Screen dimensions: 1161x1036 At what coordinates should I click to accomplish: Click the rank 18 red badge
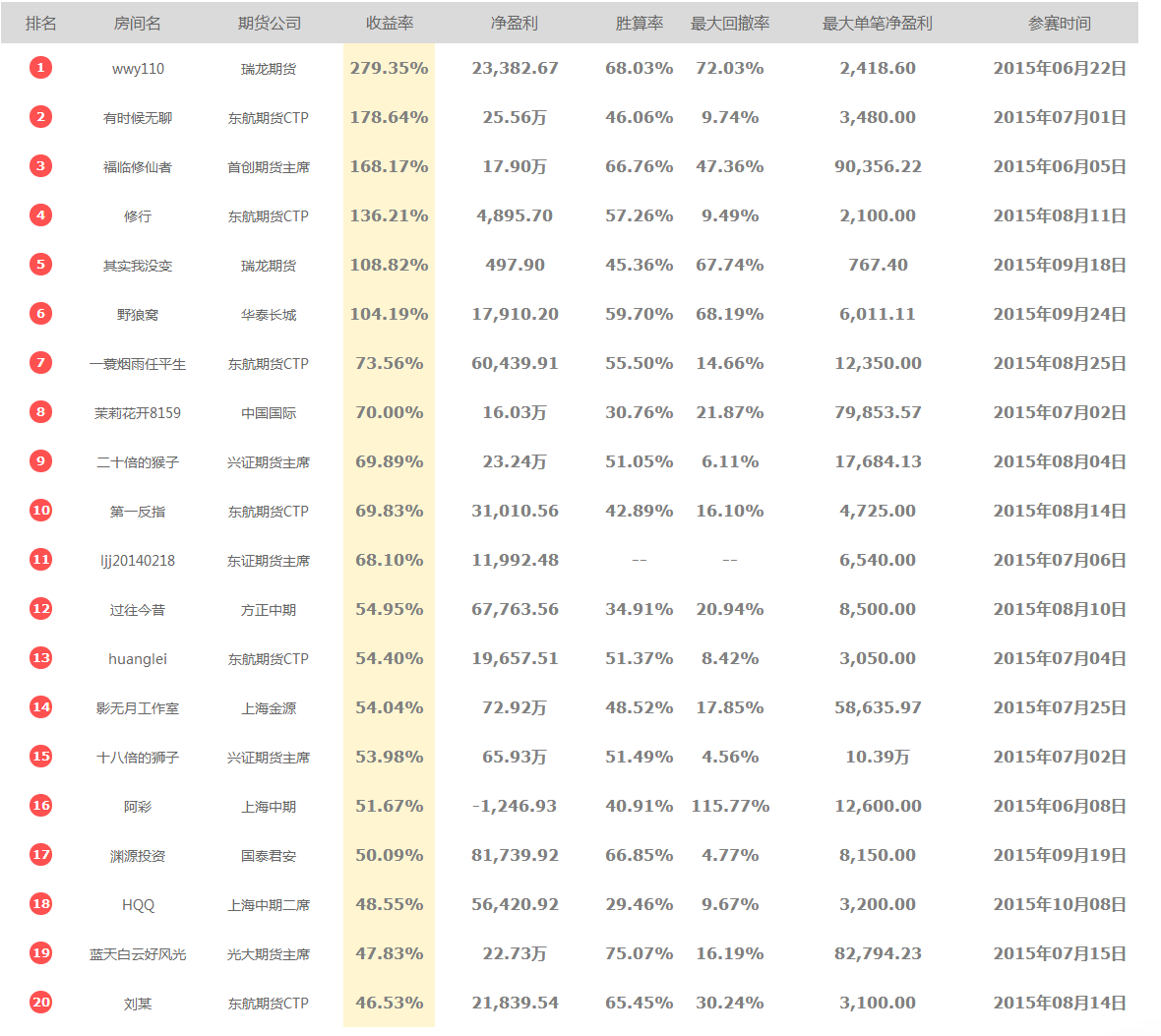(x=40, y=904)
